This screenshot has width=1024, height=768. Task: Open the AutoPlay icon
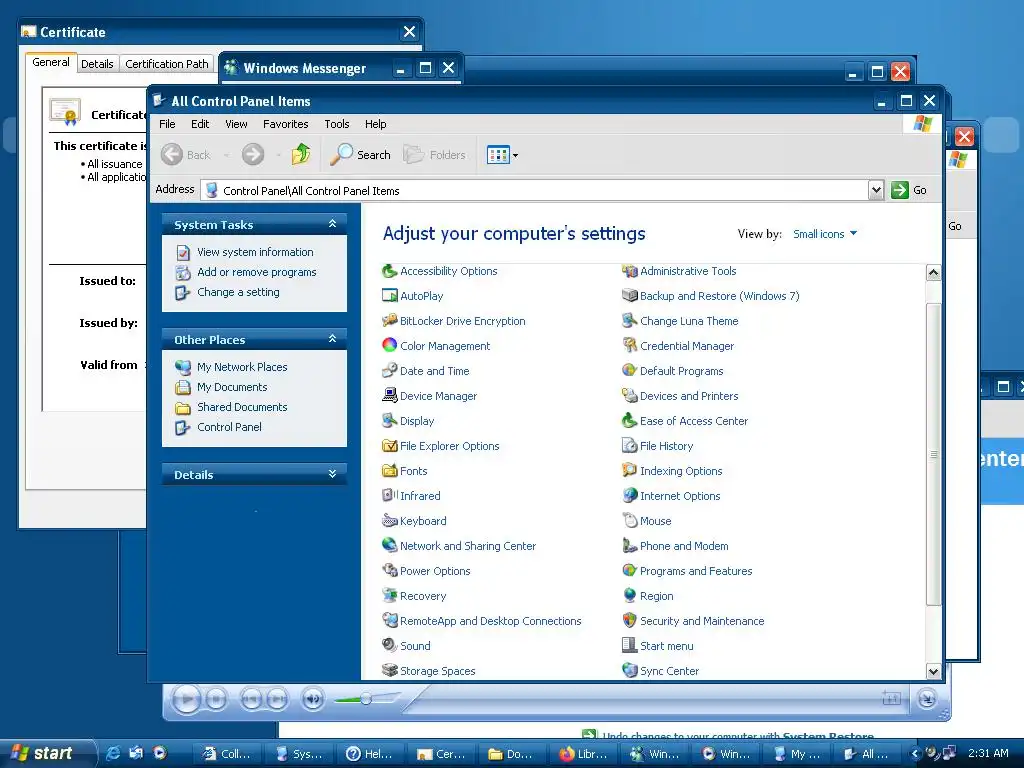pyautogui.click(x=390, y=296)
